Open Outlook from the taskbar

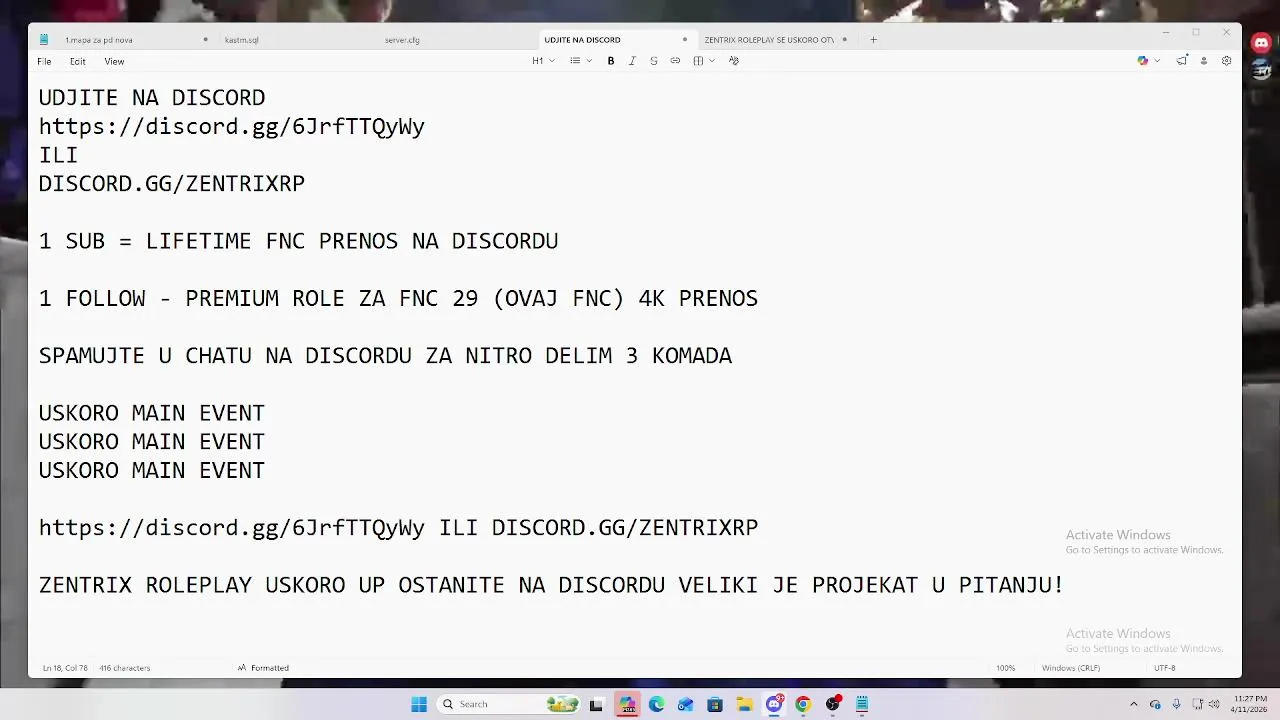tap(685, 704)
